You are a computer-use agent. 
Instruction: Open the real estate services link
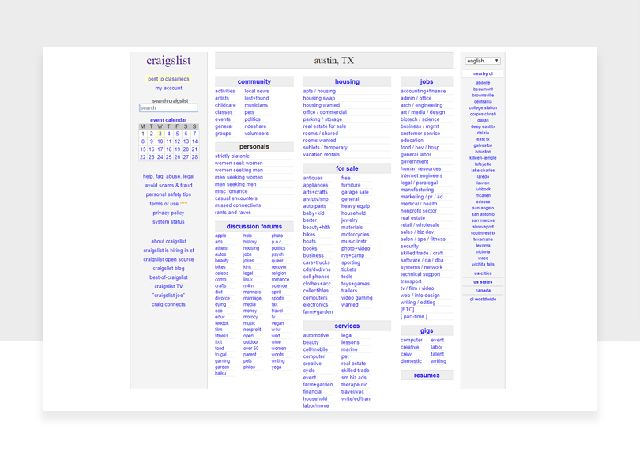(x=353, y=363)
